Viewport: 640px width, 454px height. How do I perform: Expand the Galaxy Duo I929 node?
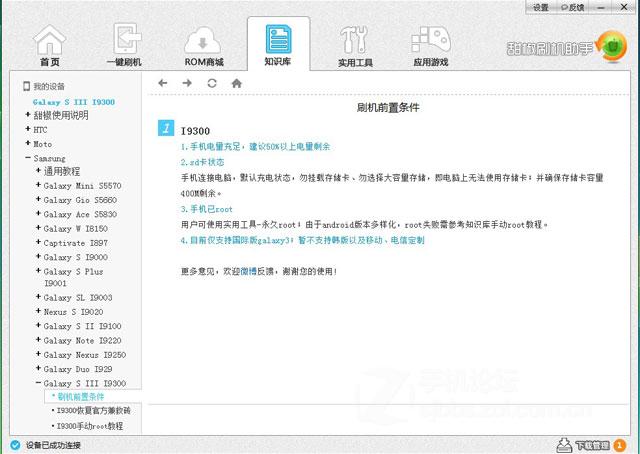(x=38, y=368)
